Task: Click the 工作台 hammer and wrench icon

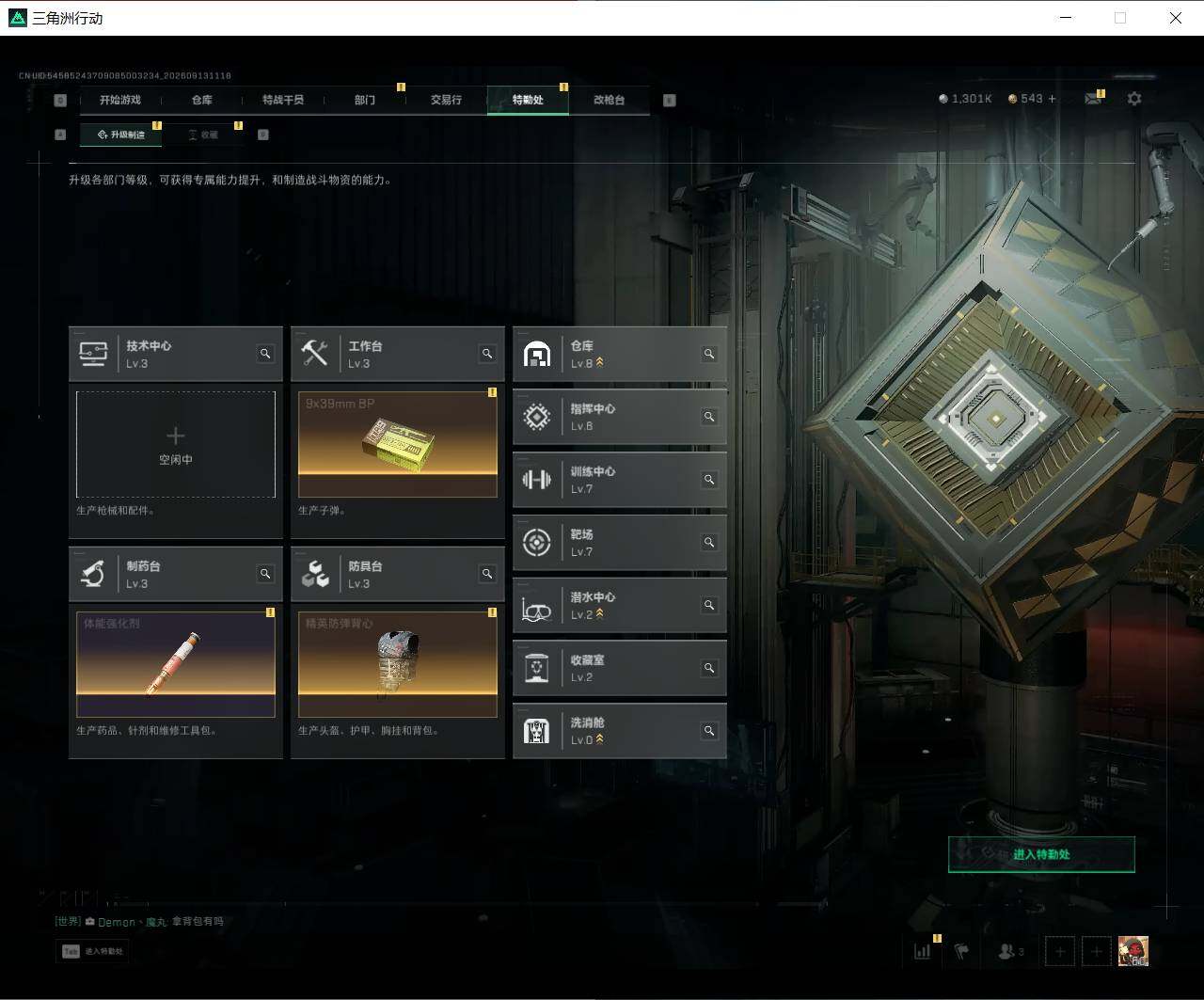Action: (x=314, y=354)
